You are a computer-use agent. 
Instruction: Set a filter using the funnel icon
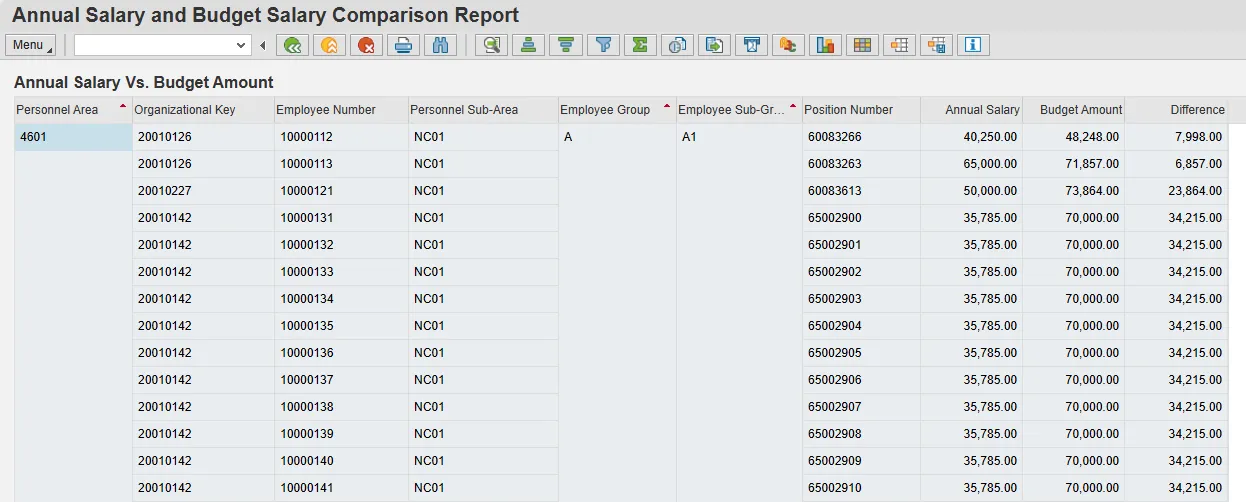click(603, 45)
